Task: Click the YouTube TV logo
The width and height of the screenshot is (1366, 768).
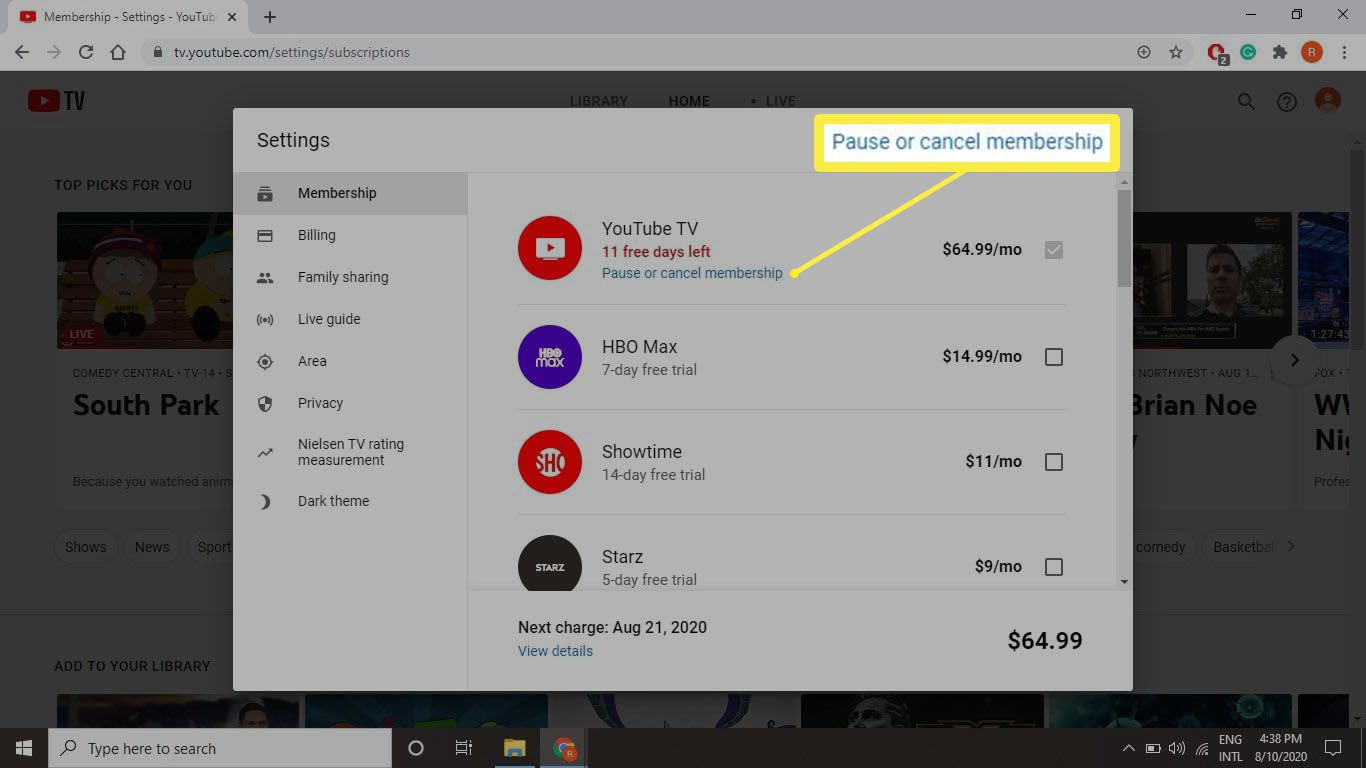Action: (x=56, y=101)
